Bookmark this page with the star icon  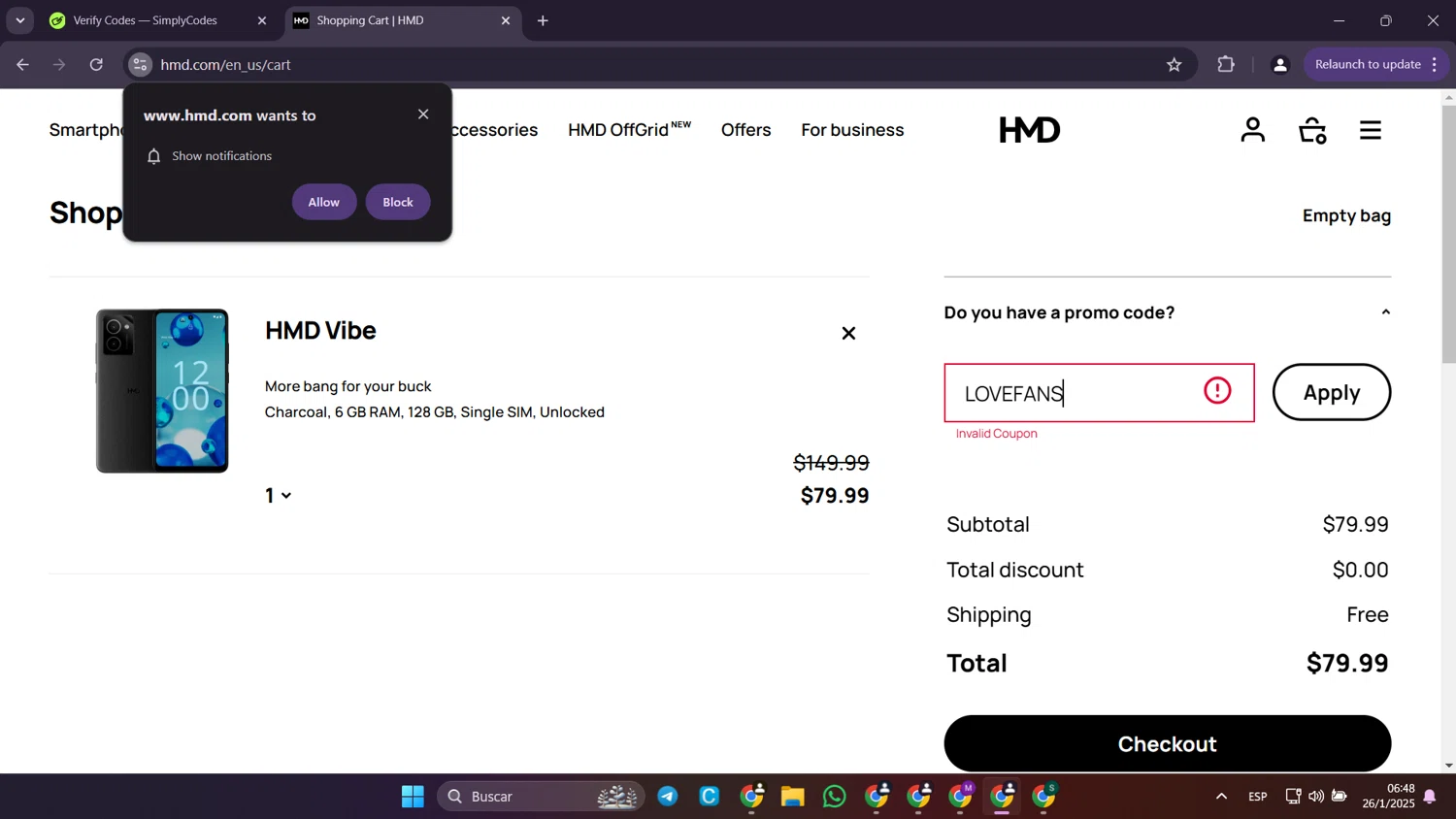pyautogui.click(x=1174, y=65)
